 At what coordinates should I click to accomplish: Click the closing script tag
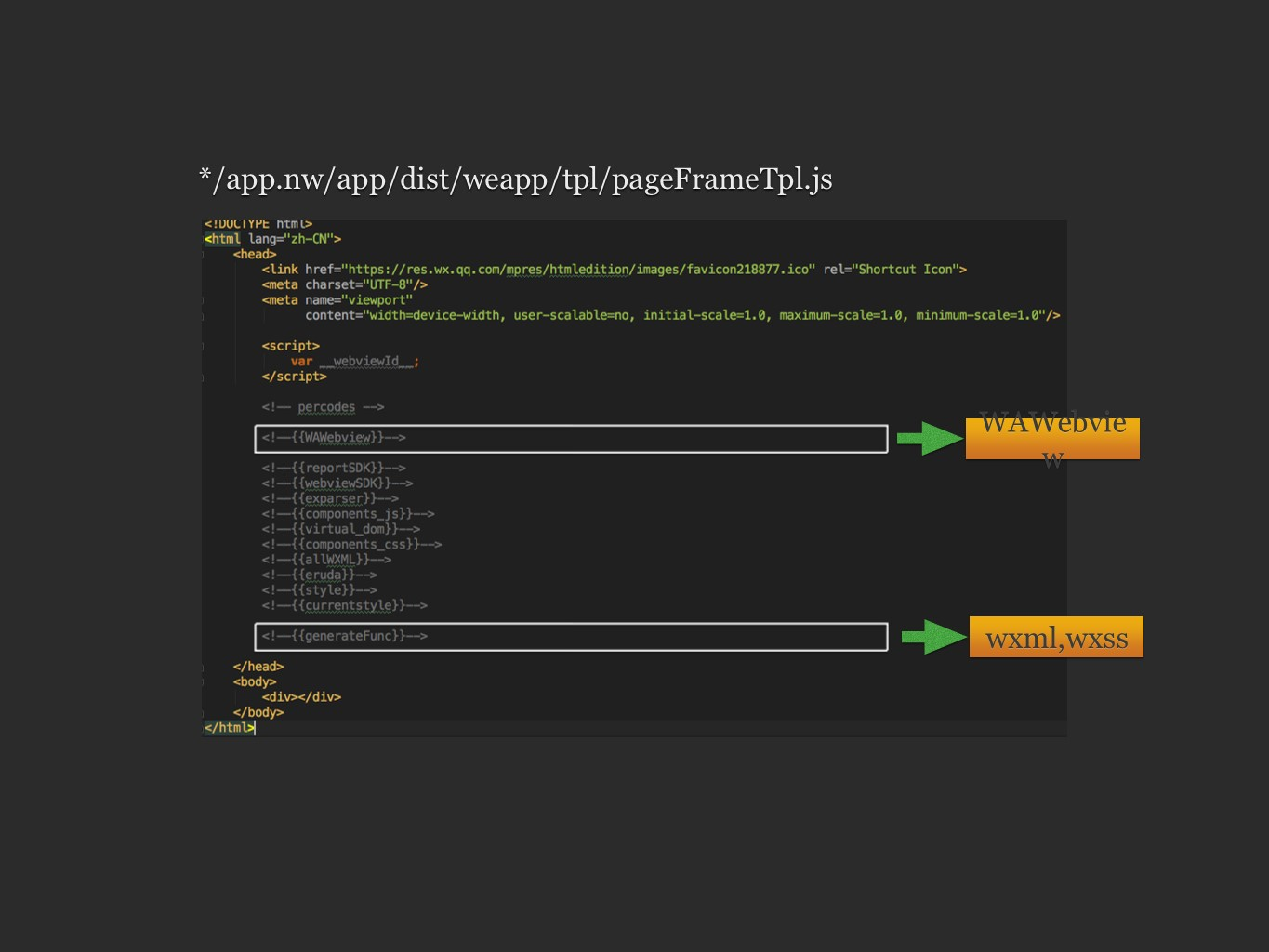click(295, 377)
